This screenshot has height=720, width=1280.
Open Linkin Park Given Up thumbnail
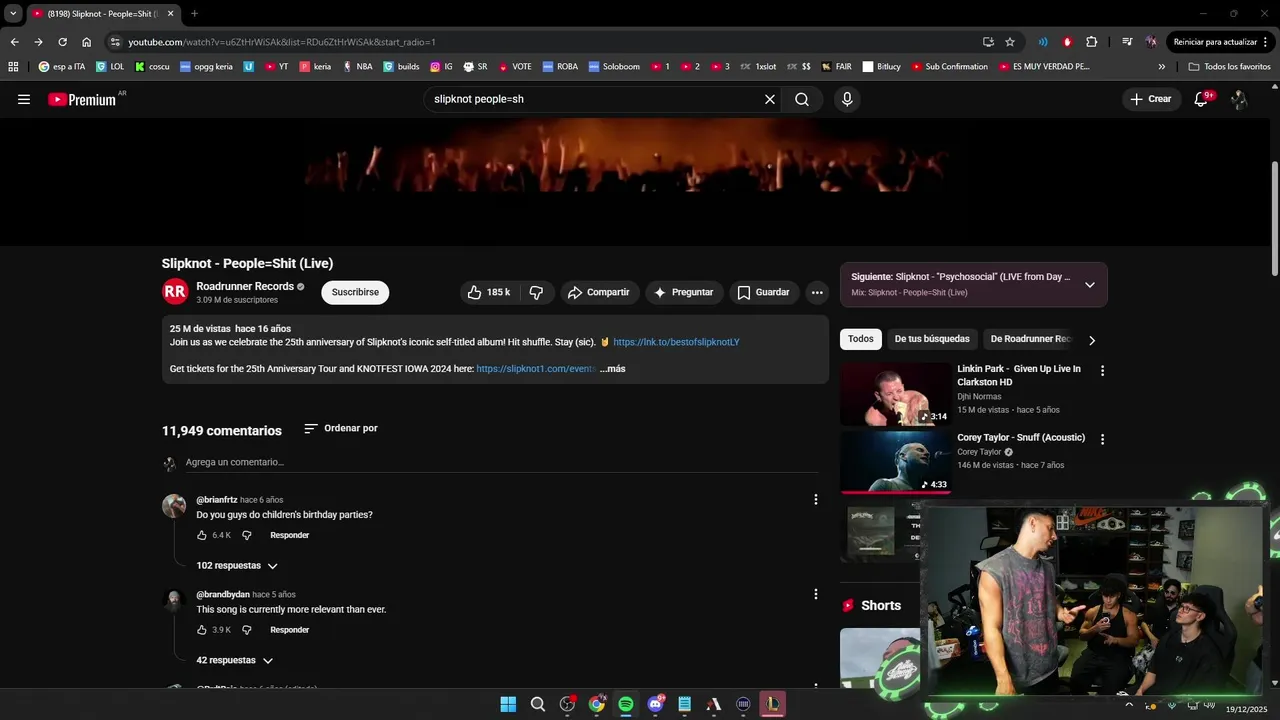pos(896,394)
